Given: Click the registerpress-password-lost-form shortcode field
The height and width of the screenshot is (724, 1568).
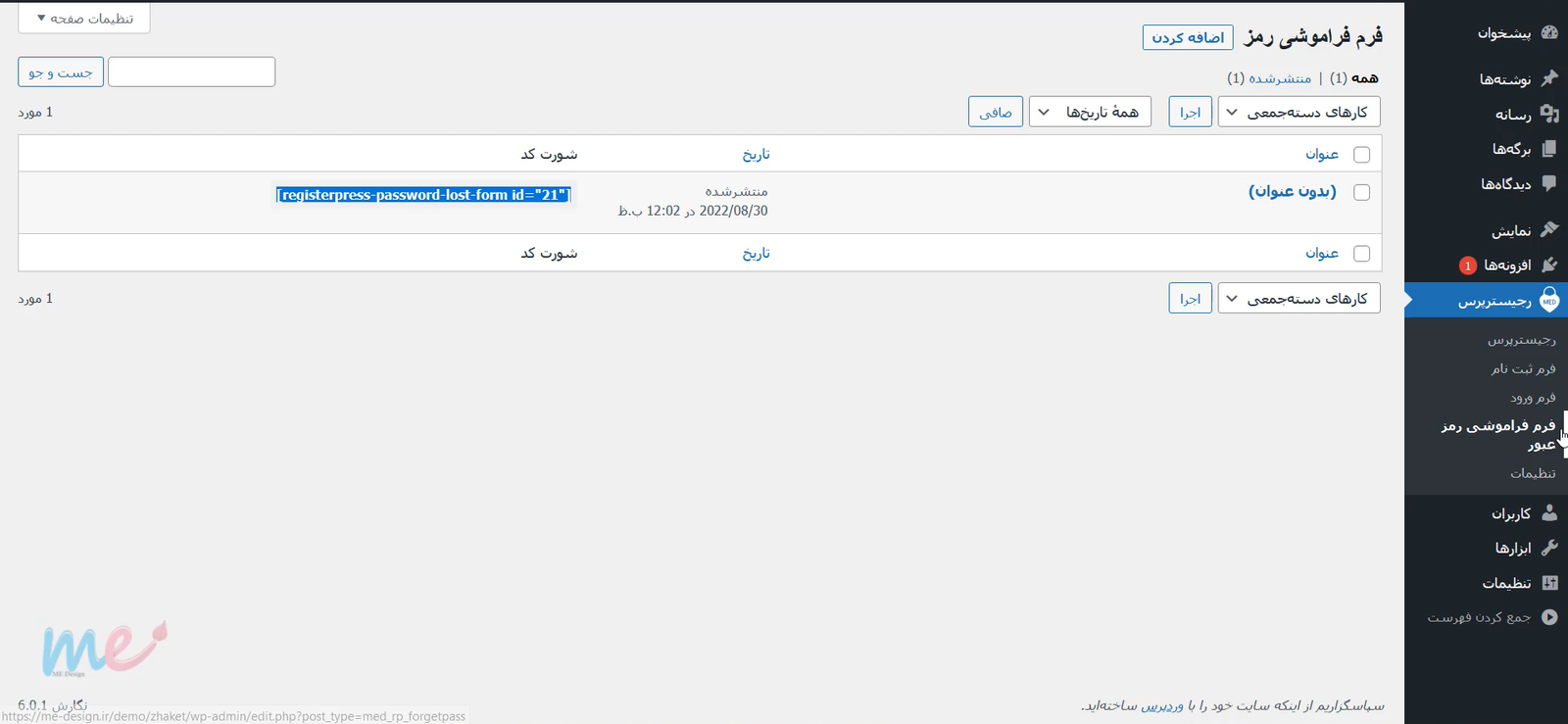Looking at the screenshot, I should point(422,195).
